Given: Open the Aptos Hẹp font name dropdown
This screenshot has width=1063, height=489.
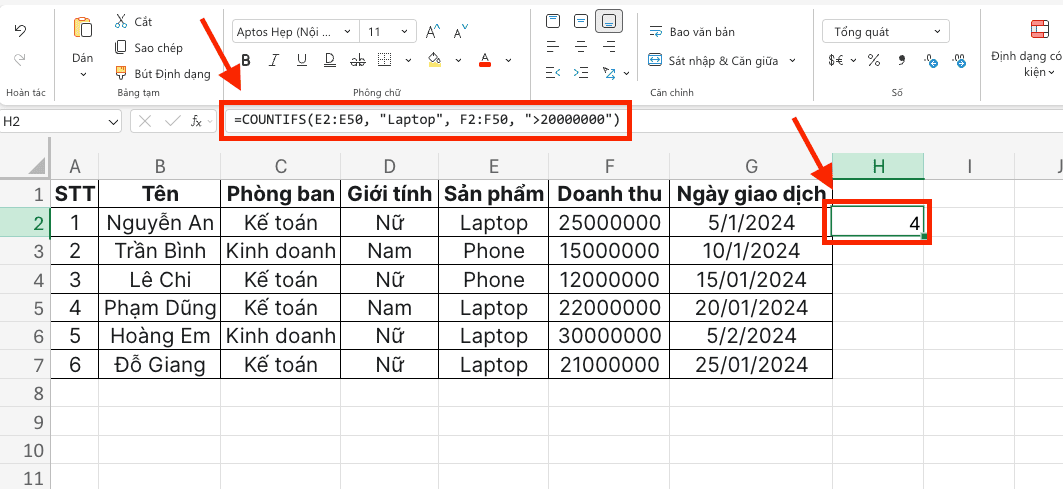Looking at the screenshot, I should pos(347,31).
